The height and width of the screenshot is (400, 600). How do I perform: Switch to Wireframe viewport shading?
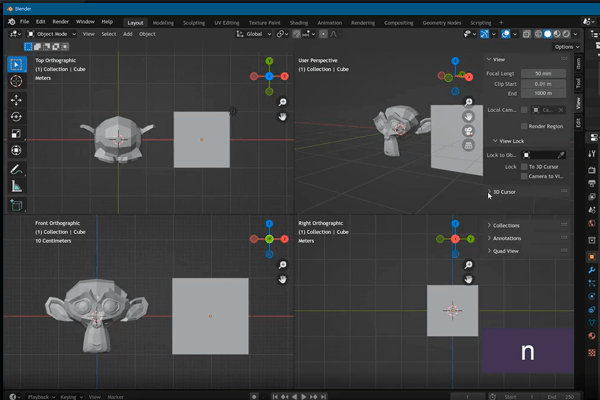click(x=538, y=34)
